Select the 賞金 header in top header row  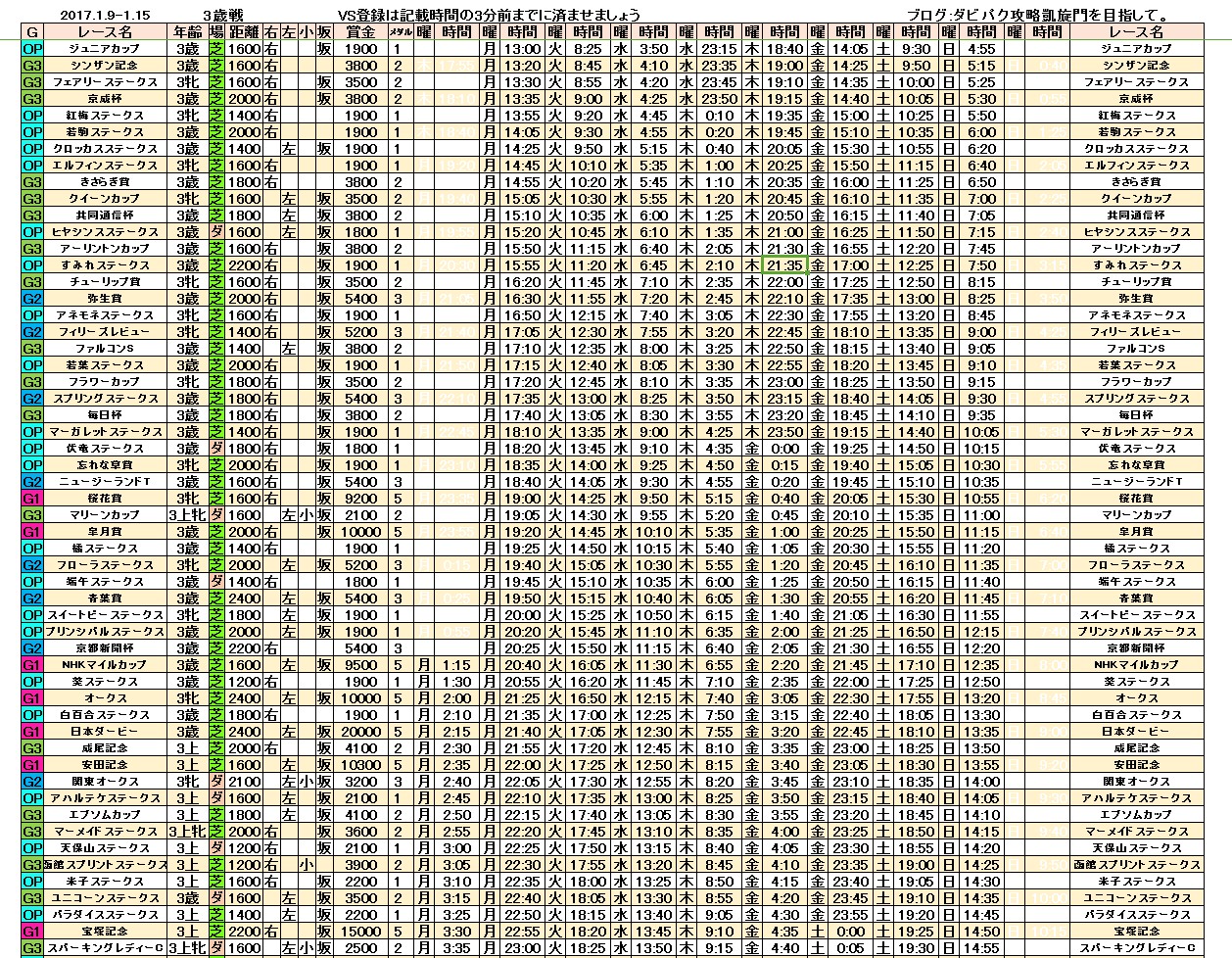click(360, 31)
